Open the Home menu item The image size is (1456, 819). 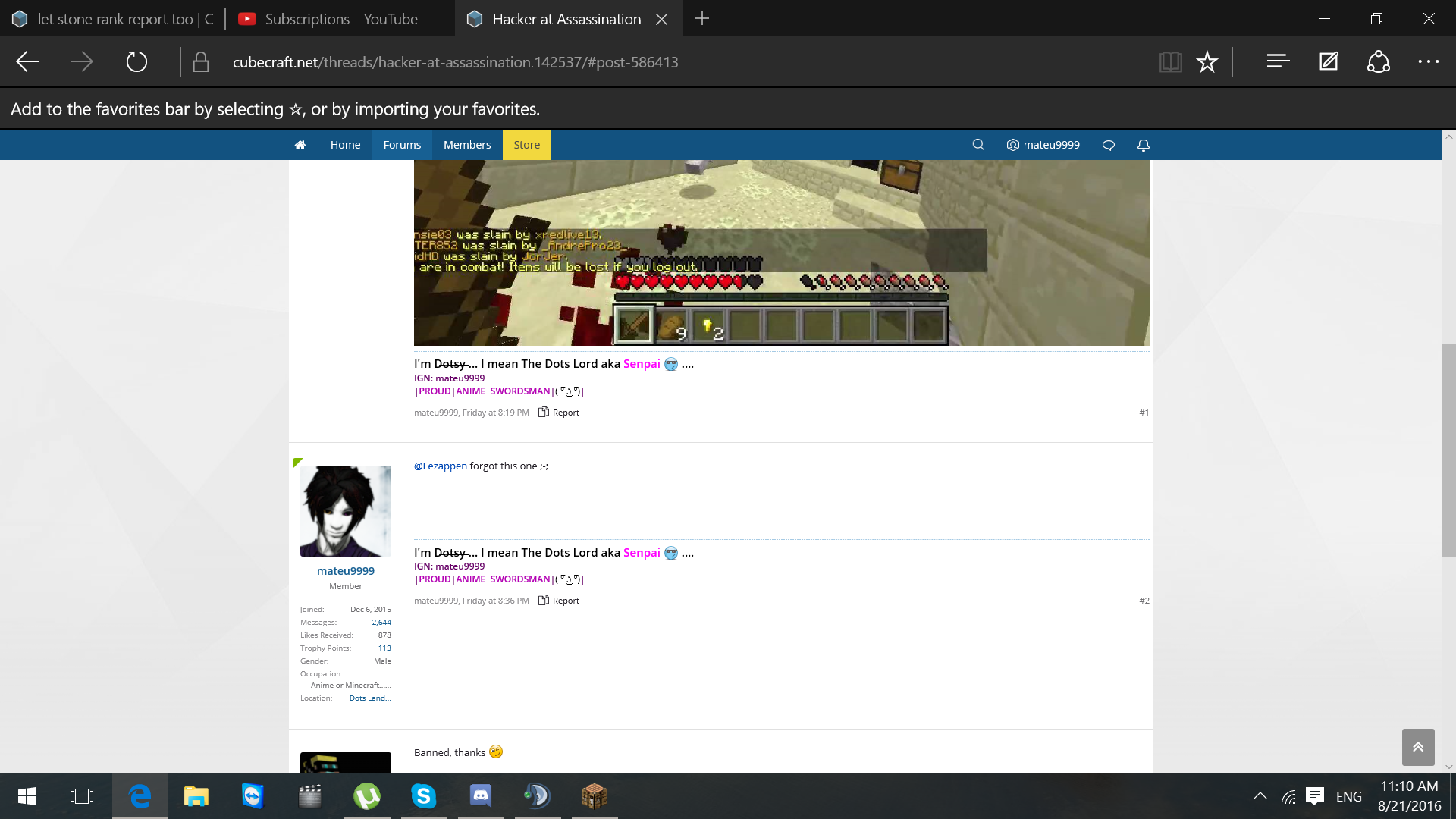click(x=345, y=145)
